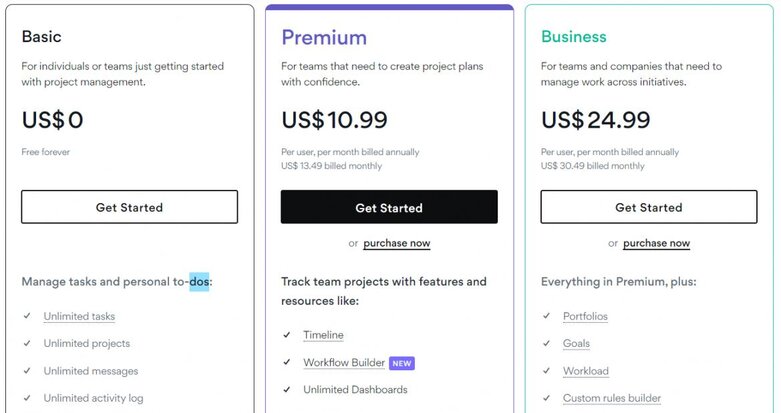Click checkmark icon next to Unlimited tasks
The width and height of the screenshot is (781, 413).
[x=26, y=316]
